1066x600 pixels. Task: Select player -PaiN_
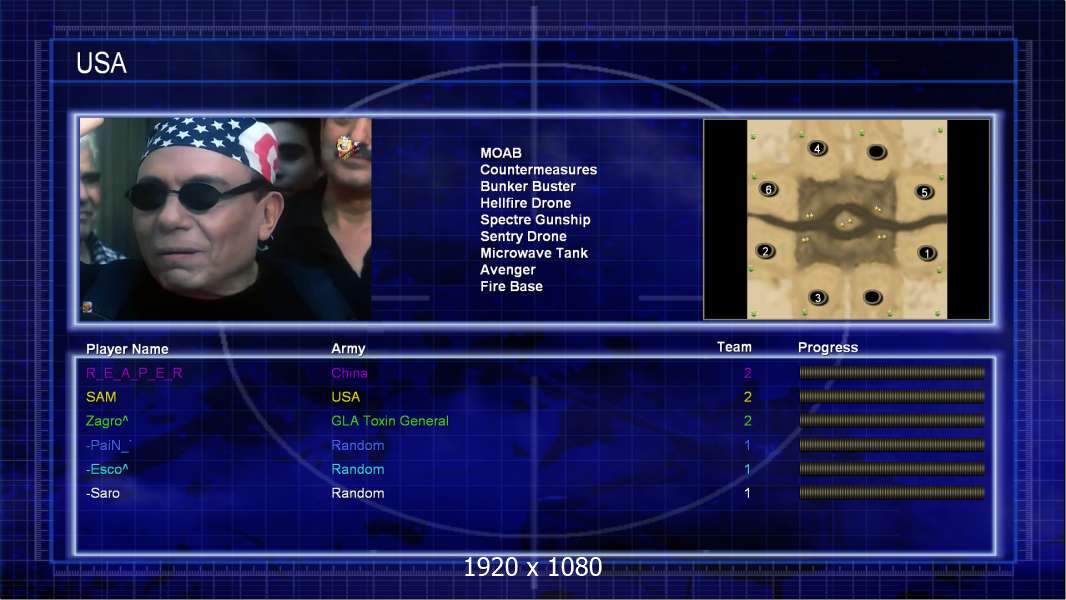[109, 445]
